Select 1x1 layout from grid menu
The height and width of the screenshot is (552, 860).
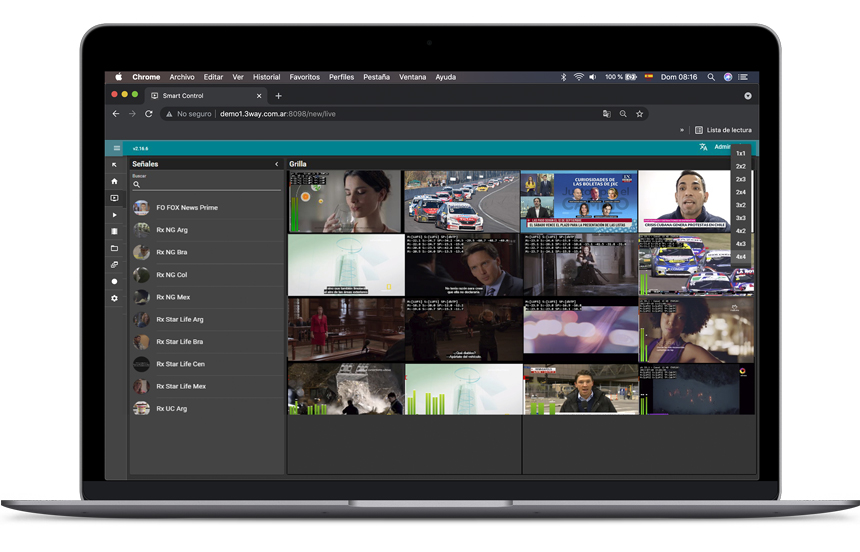click(741, 153)
